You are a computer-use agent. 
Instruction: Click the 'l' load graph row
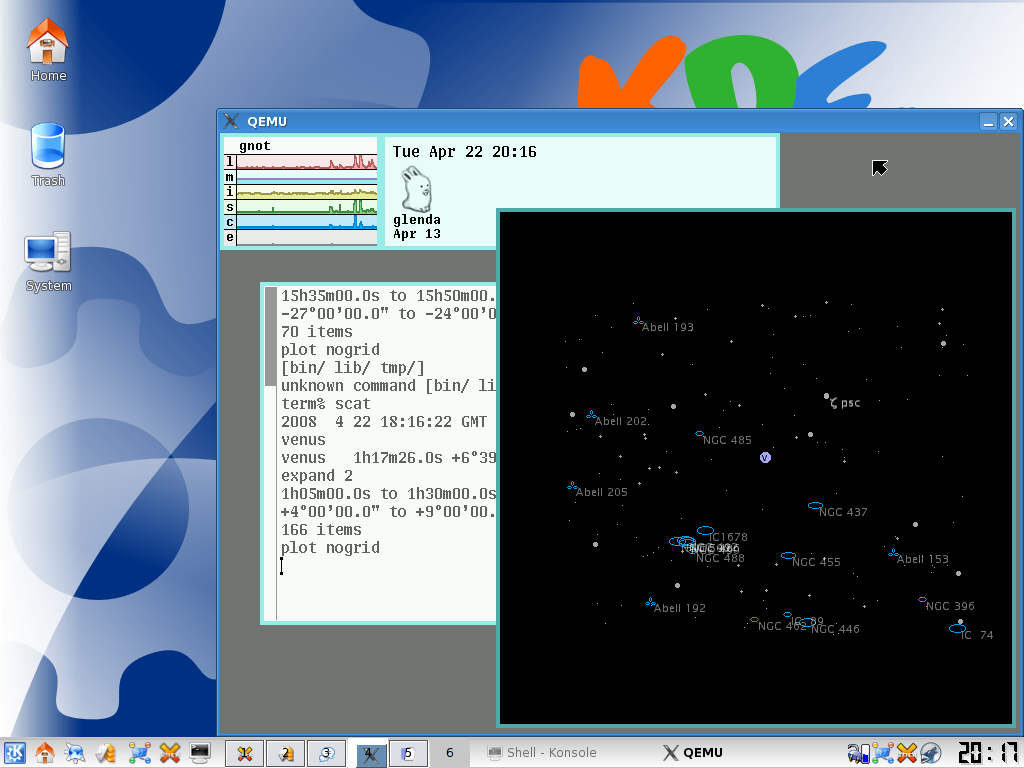point(301,162)
